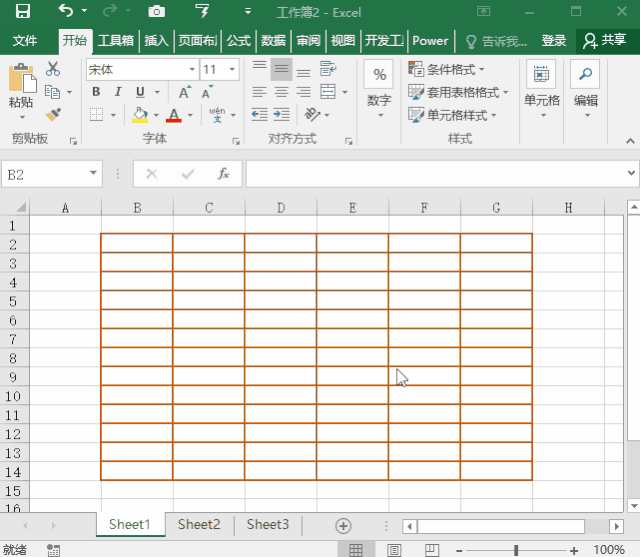This screenshot has height=557, width=640.
Task: Open Customize Quick Access Toolbar arrow
Action: point(248,11)
